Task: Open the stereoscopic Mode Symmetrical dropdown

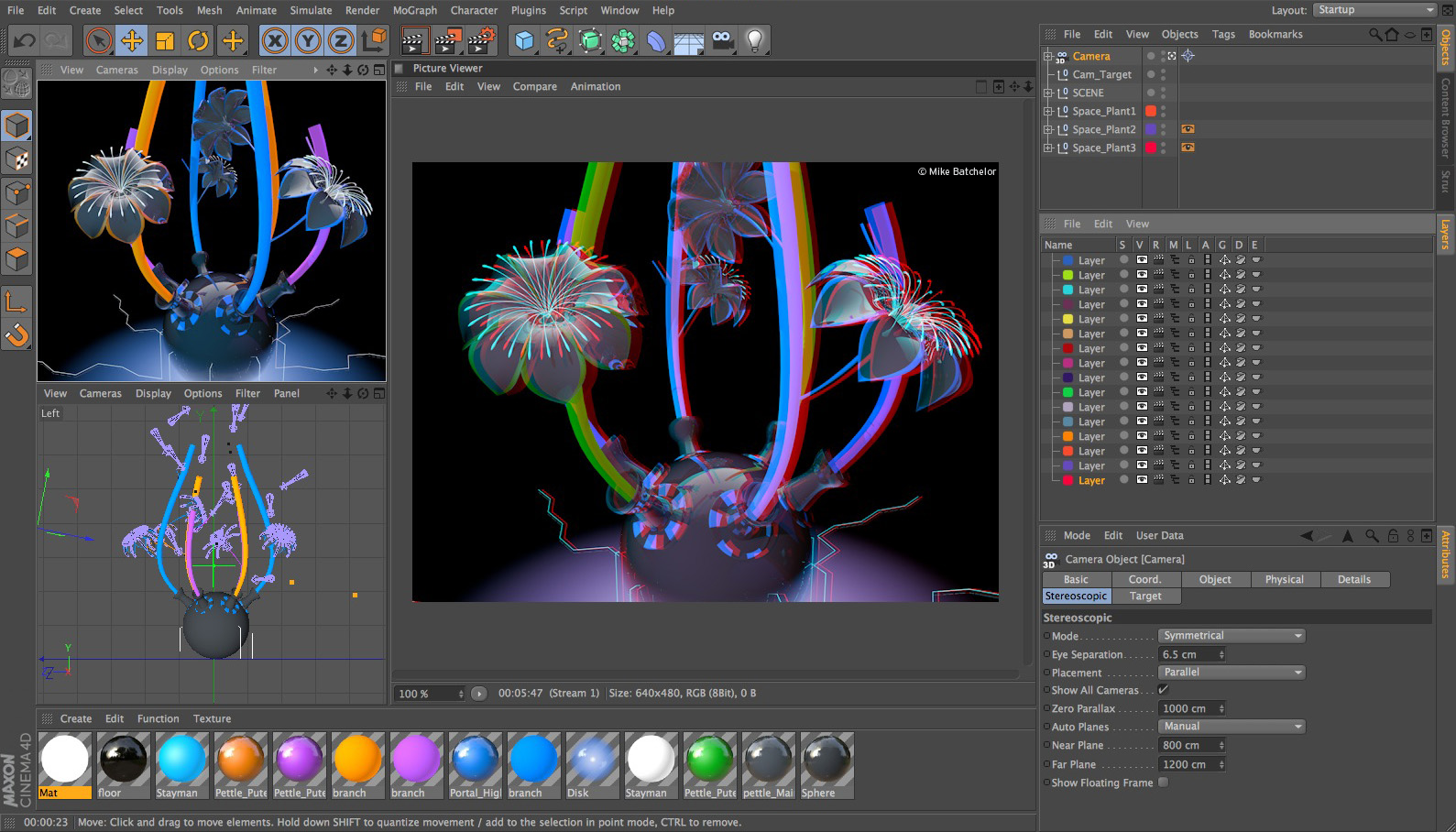Action: pyautogui.click(x=1231, y=636)
